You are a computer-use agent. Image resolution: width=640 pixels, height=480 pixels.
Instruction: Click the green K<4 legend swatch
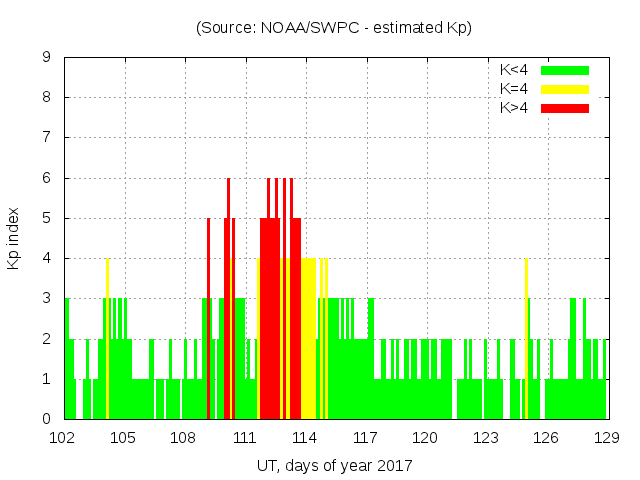[x=565, y=70]
